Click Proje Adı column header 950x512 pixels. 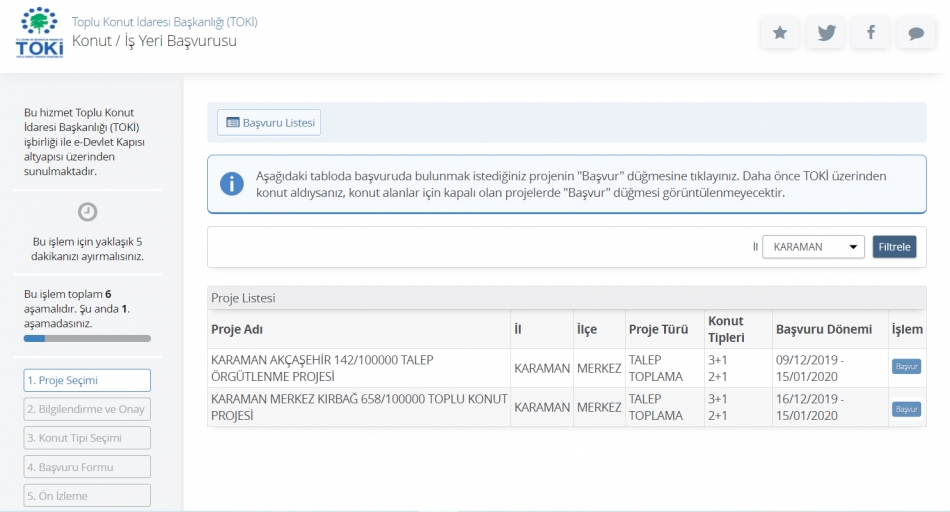[x=237, y=329]
